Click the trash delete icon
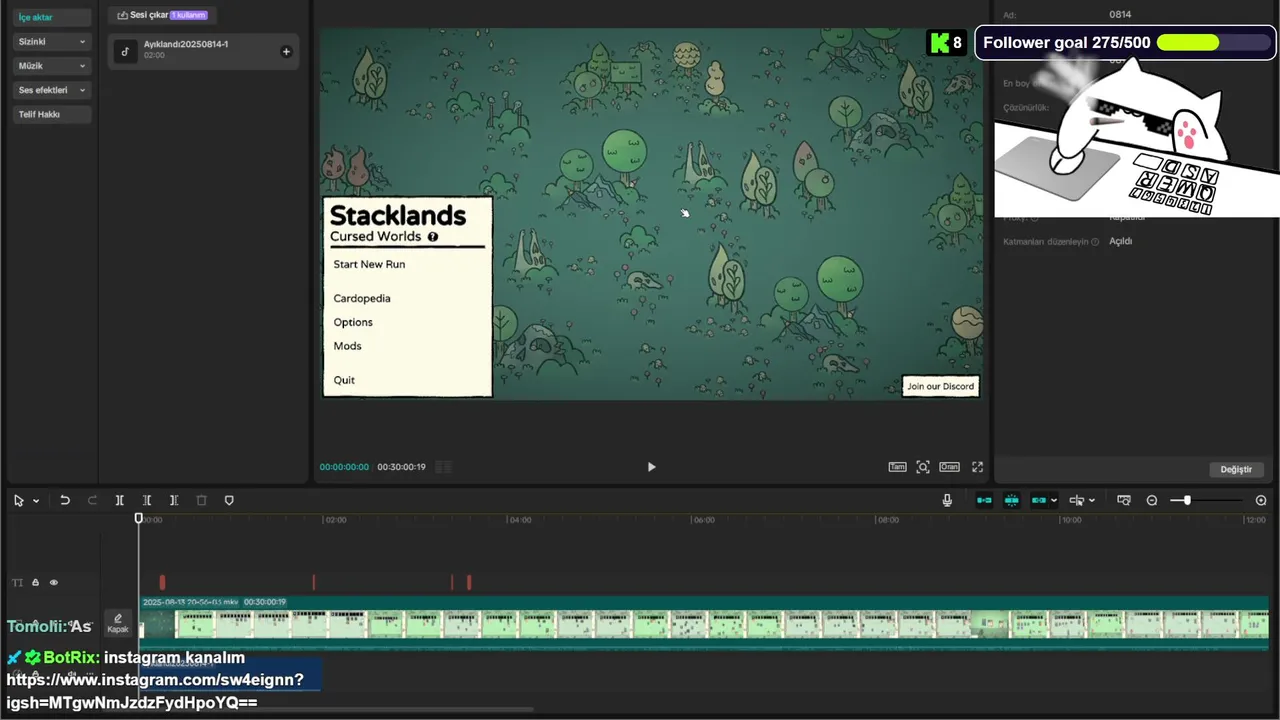The width and height of the screenshot is (1280, 720). [x=201, y=500]
